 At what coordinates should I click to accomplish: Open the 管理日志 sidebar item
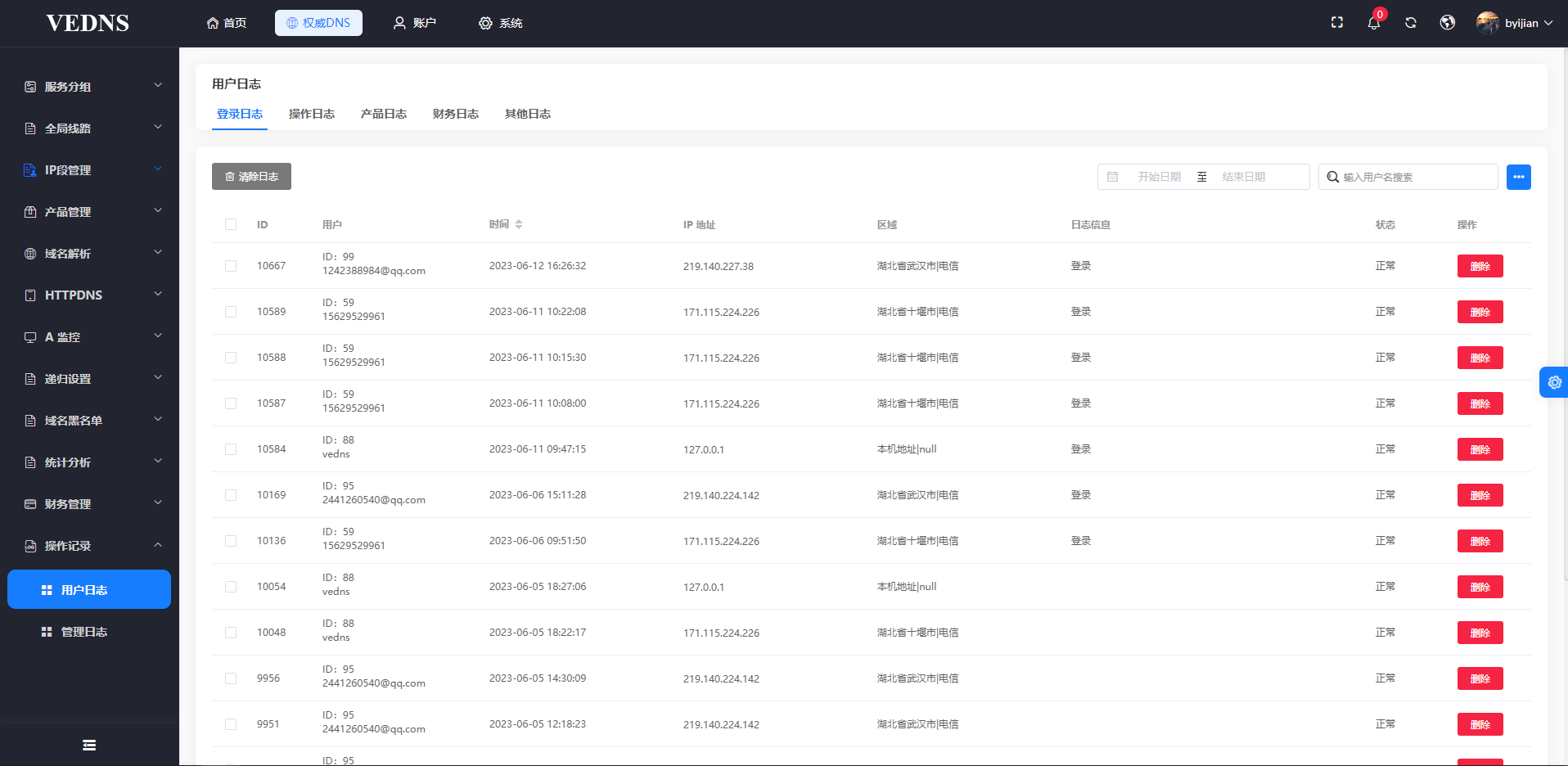pos(89,632)
